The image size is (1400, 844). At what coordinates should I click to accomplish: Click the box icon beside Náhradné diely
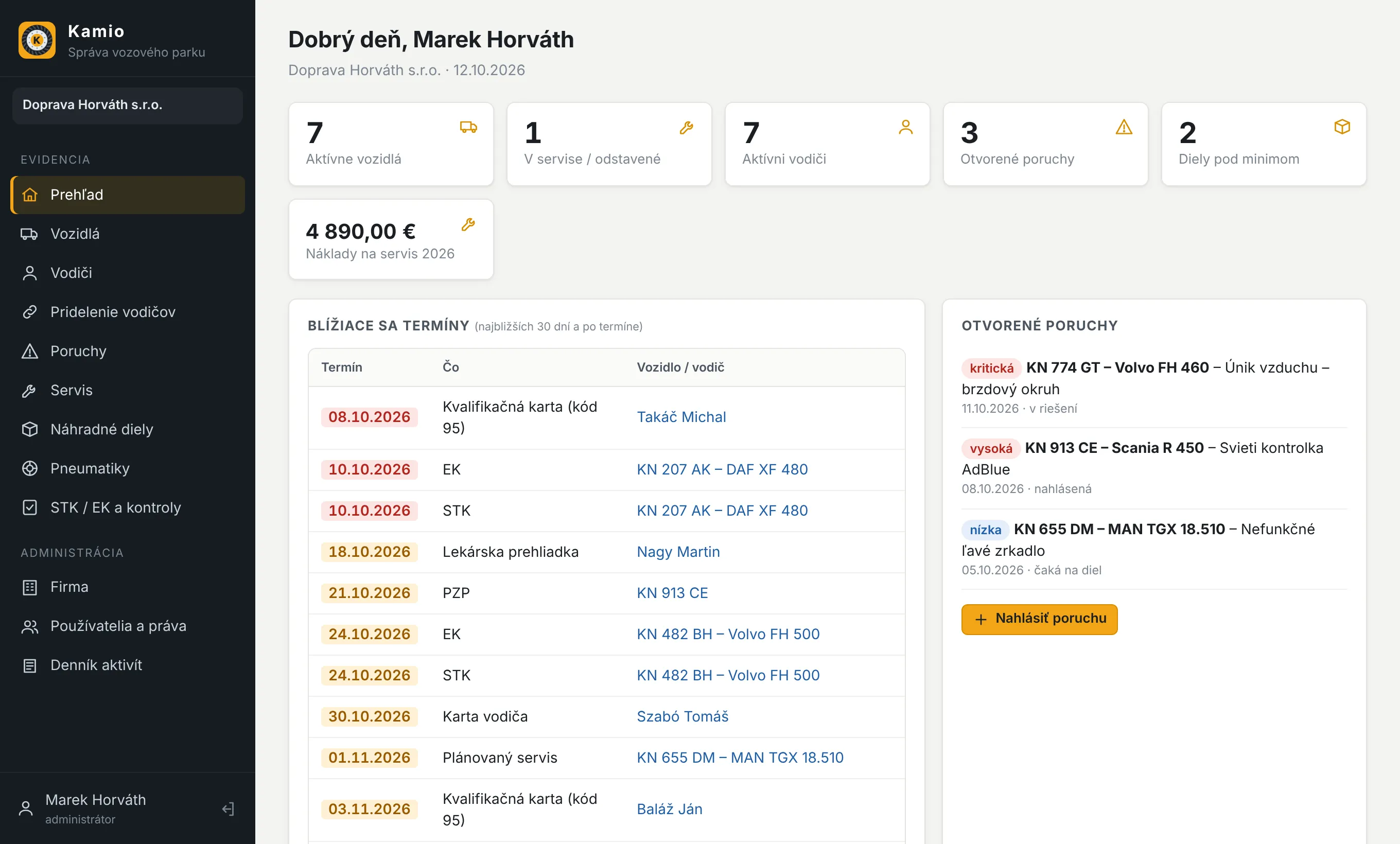(29, 429)
